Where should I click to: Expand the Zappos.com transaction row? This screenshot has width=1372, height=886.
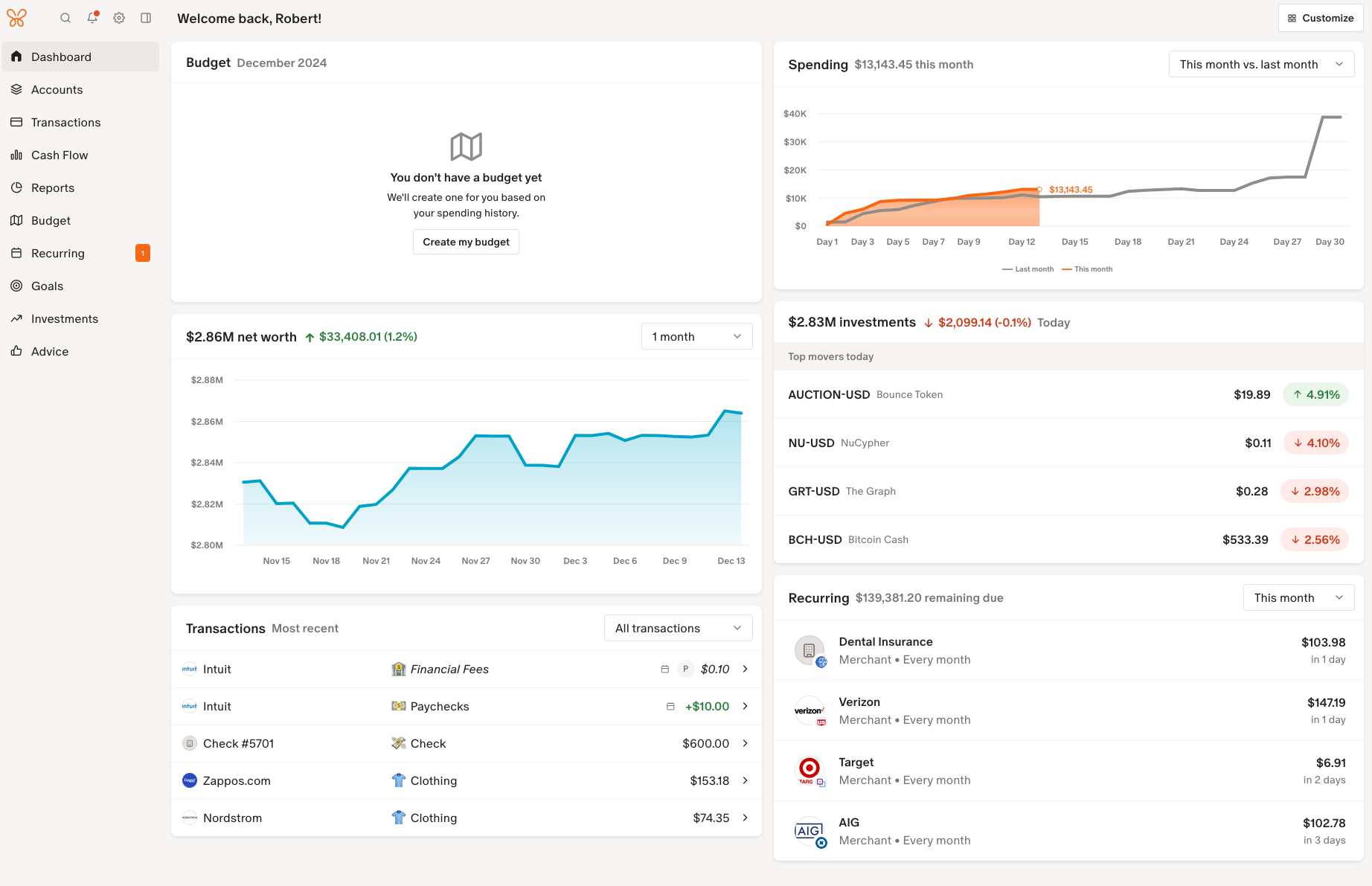click(x=745, y=780)
